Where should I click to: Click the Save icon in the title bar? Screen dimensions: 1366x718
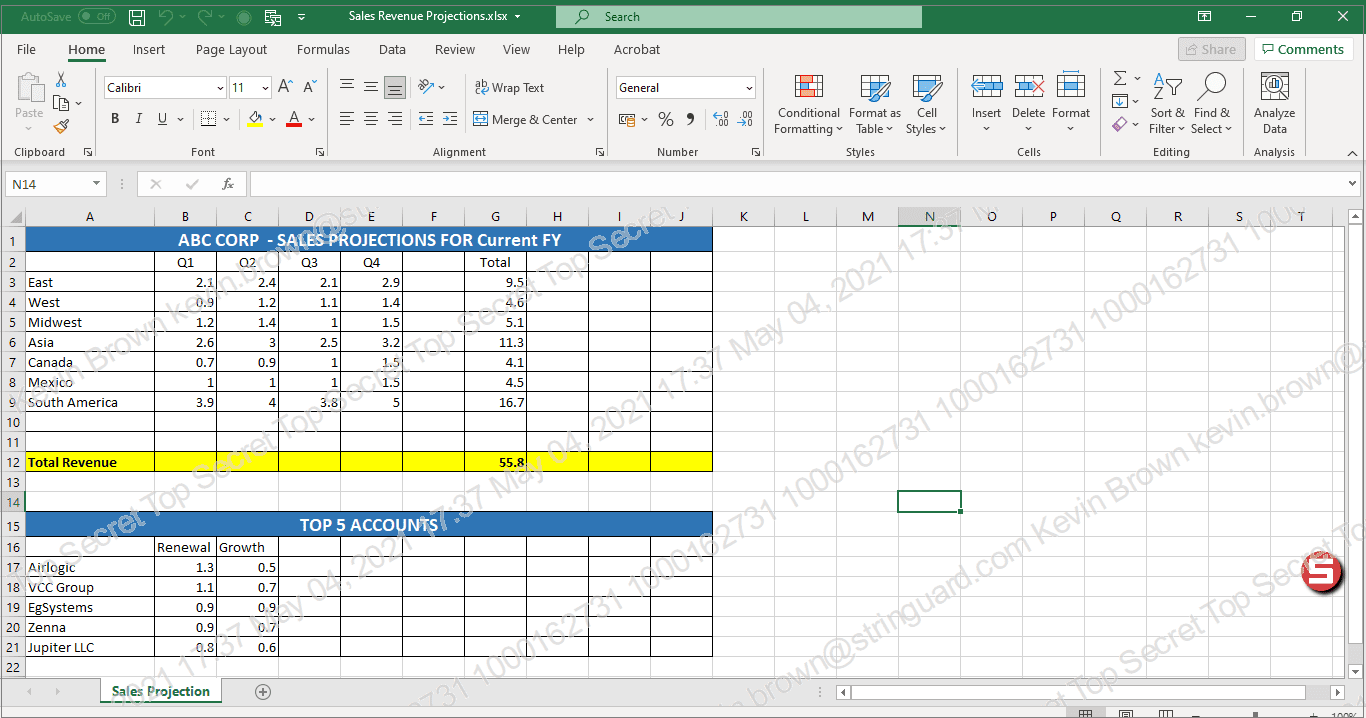coord(137,17)
